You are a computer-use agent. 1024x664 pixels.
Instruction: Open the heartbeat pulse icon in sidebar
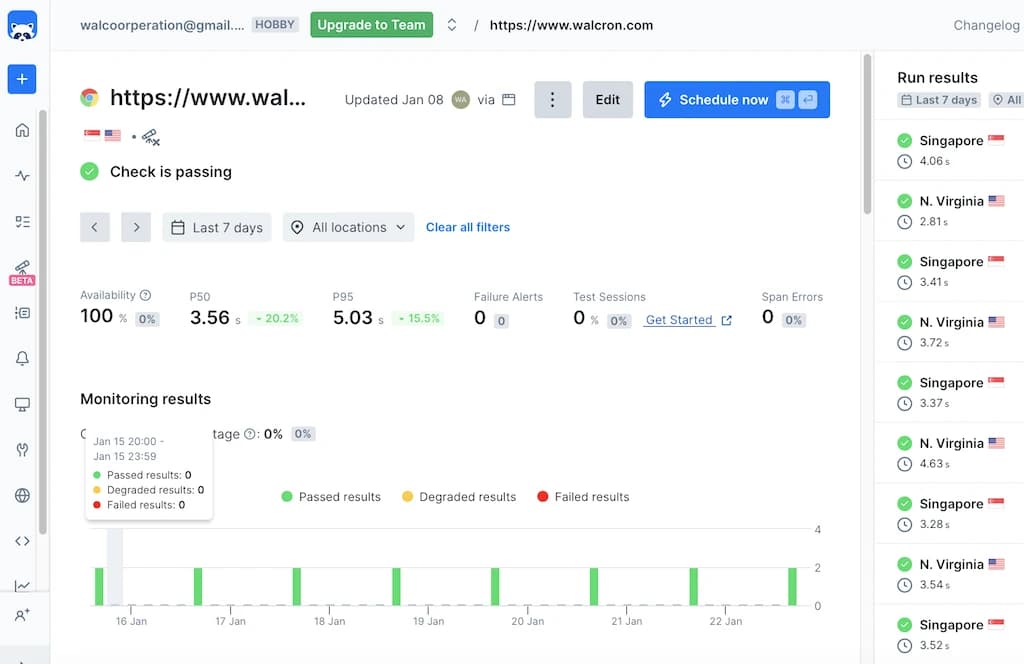(22, 176)
